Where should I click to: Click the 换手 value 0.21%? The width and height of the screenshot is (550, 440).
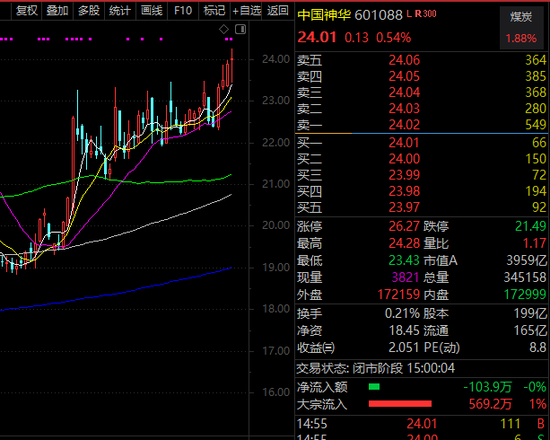click(x=402, y=313)
